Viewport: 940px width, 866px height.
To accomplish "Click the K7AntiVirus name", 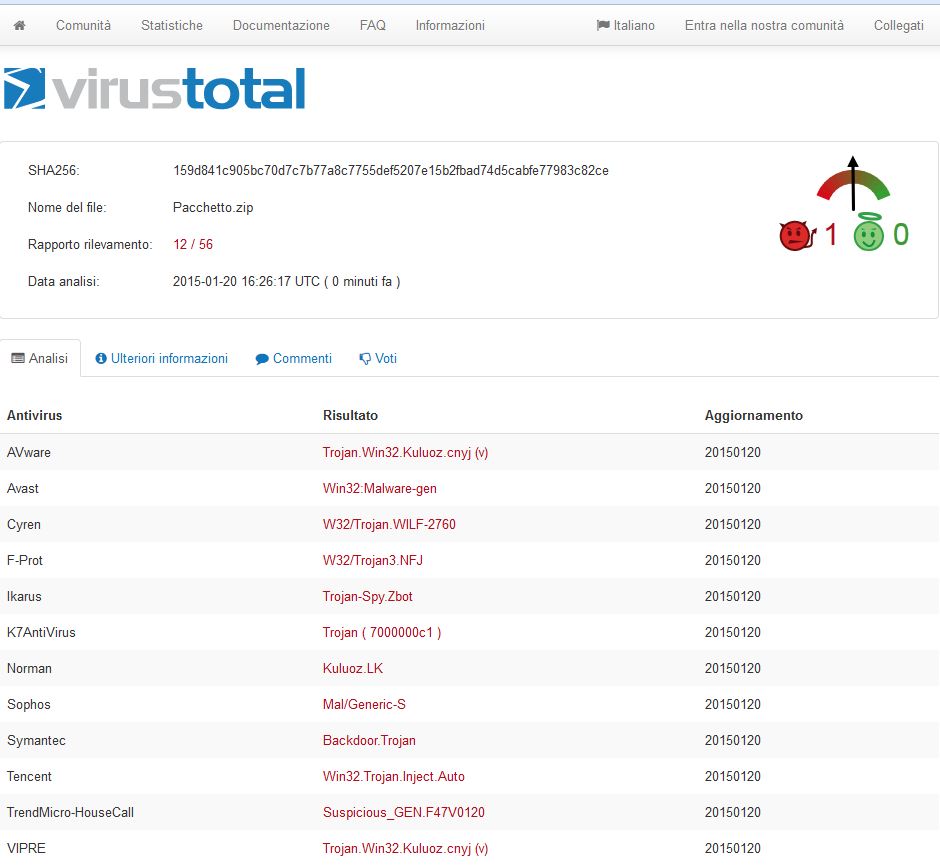I will coord(41,632).
